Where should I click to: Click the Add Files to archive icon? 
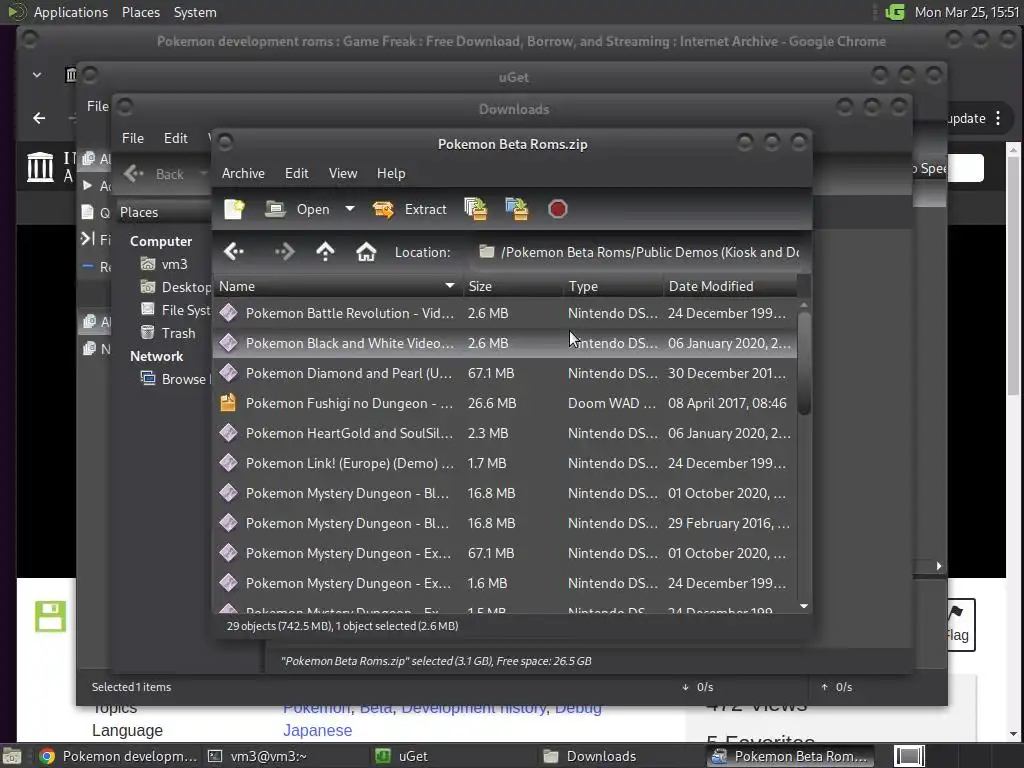pos(475,209)
